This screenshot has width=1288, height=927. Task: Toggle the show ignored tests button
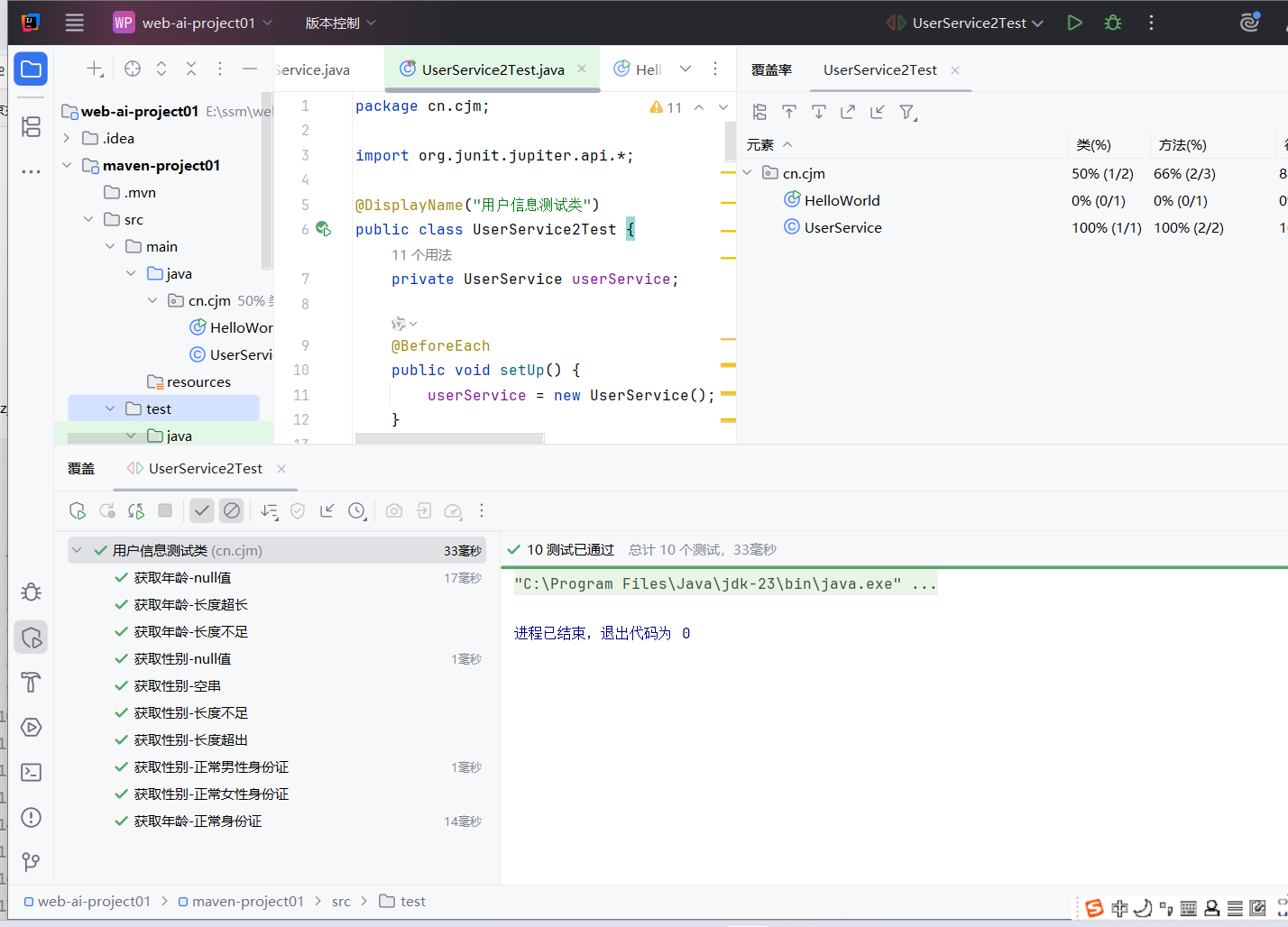232,511
